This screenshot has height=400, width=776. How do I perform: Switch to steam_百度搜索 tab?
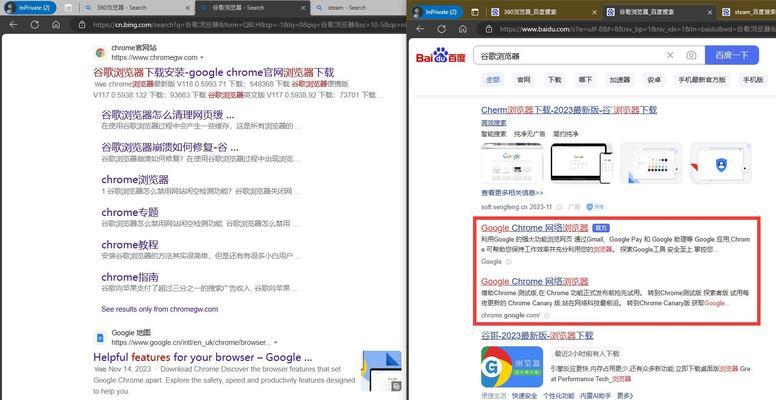pos(748,12)
